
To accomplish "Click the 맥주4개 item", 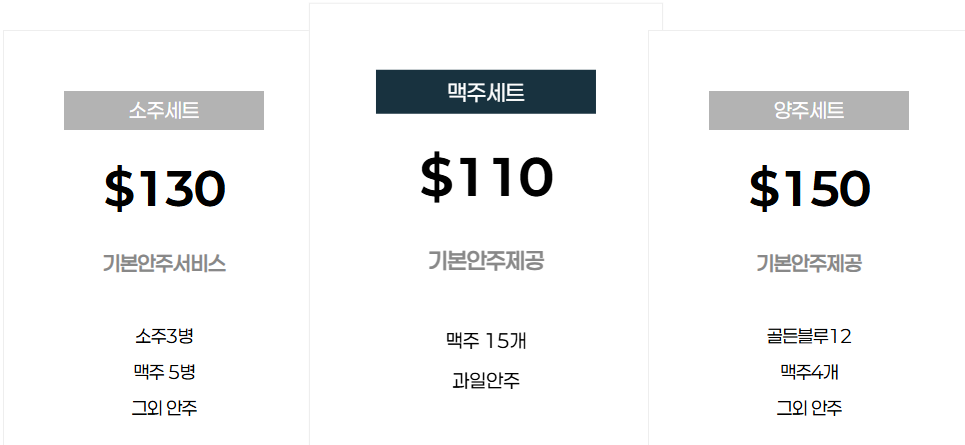I will (x=809, y=372).
